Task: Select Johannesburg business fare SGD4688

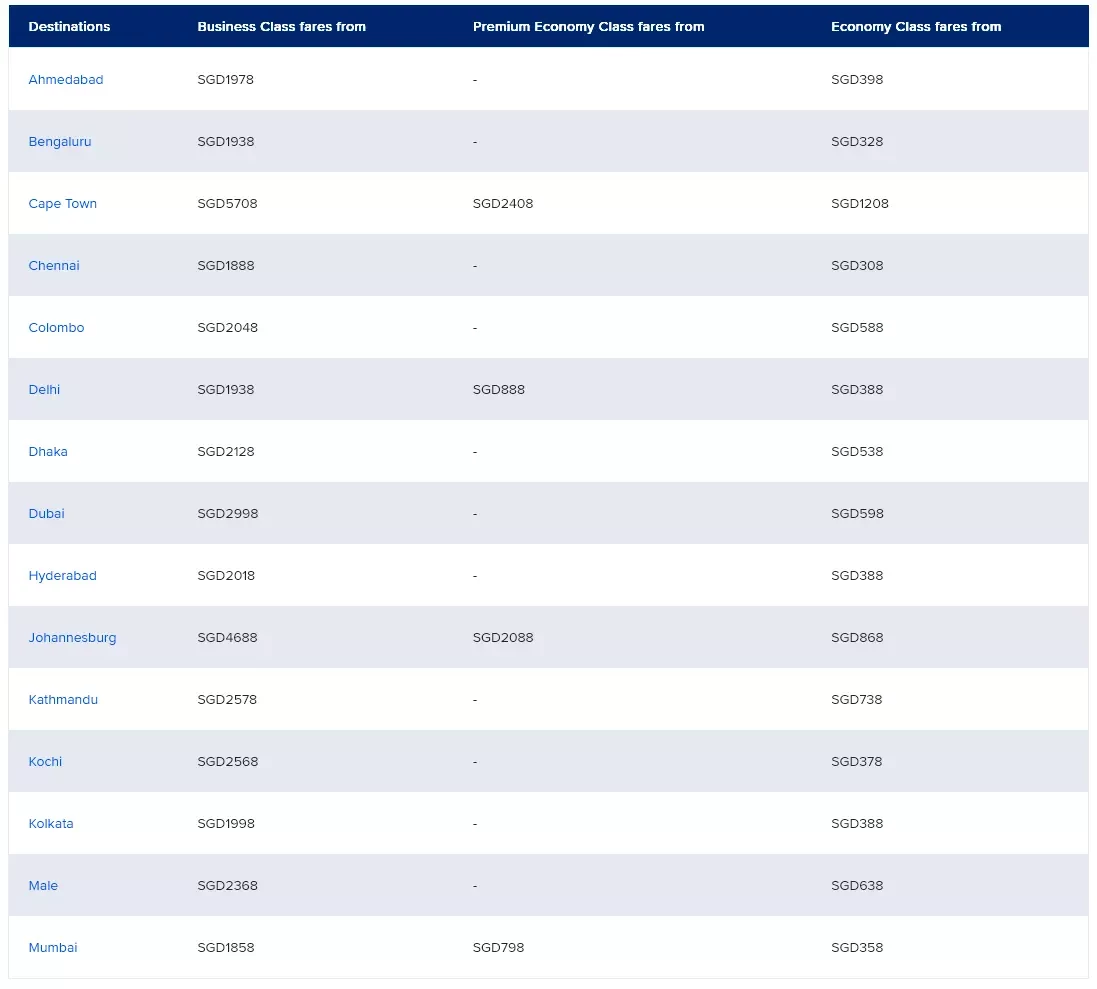Action: 227,638
